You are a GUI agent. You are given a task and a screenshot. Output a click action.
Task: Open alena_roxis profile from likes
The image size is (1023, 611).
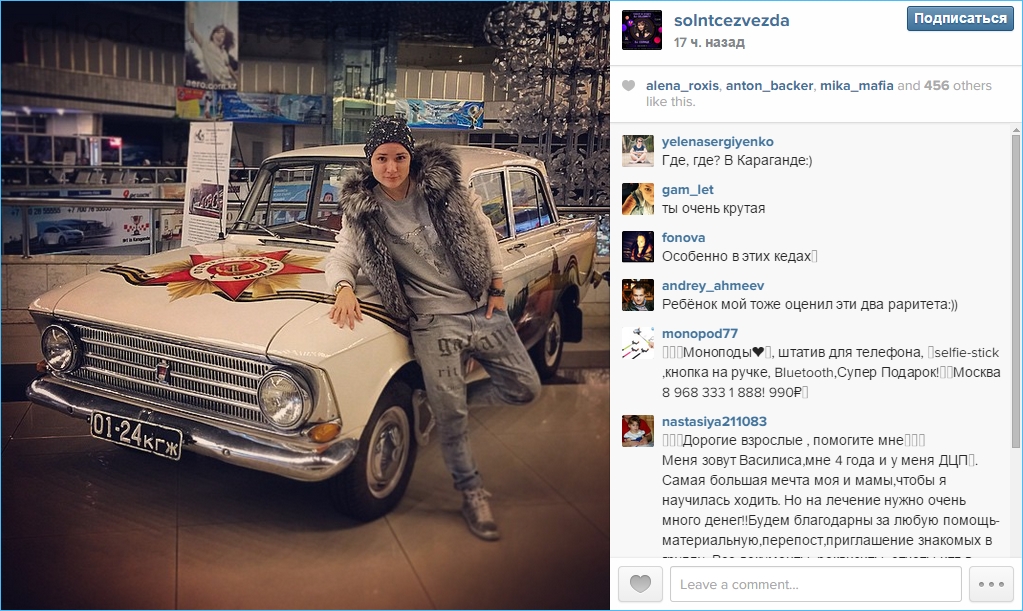682,85
